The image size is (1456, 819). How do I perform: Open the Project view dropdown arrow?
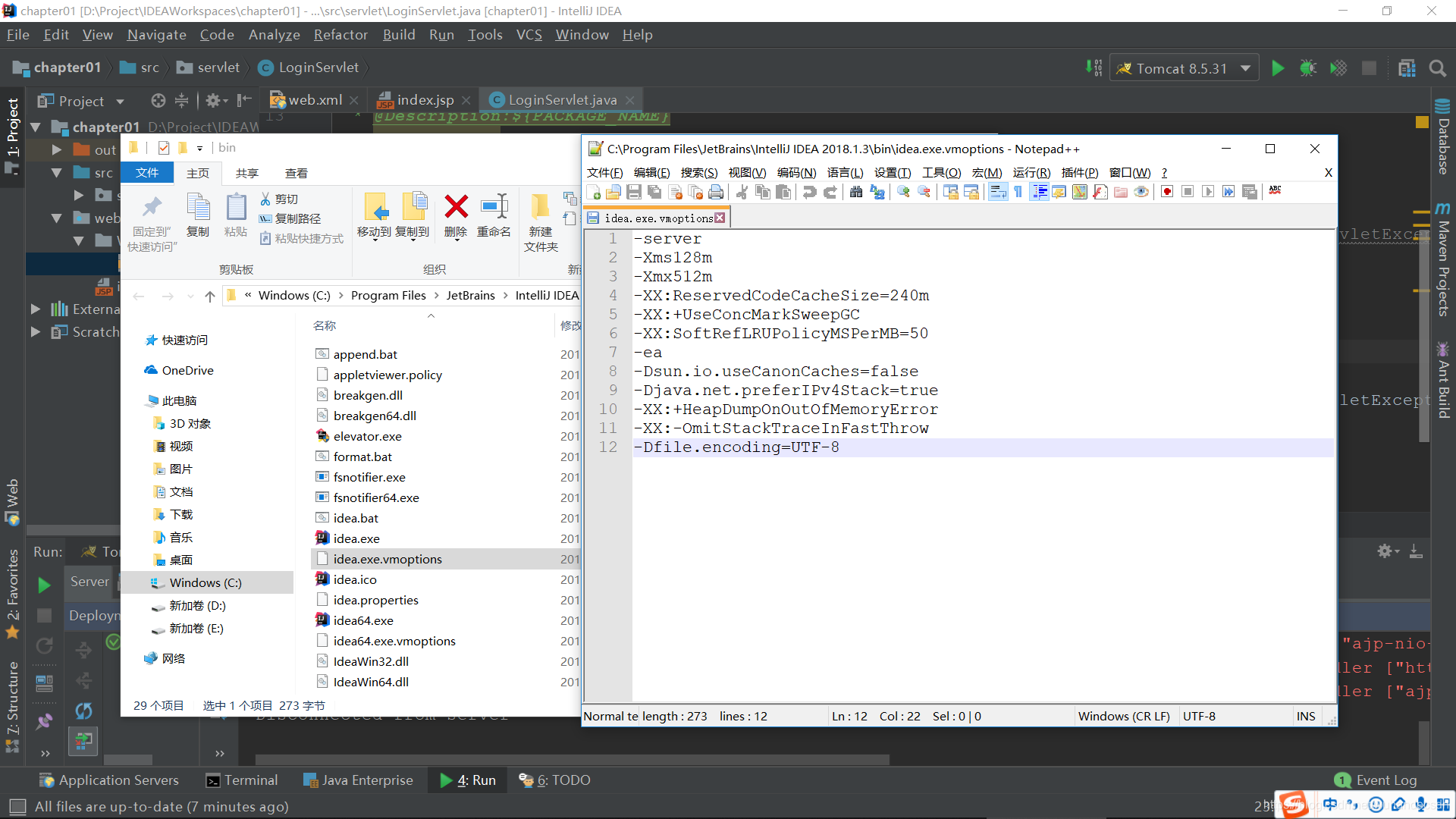click(x=120, y=101)
